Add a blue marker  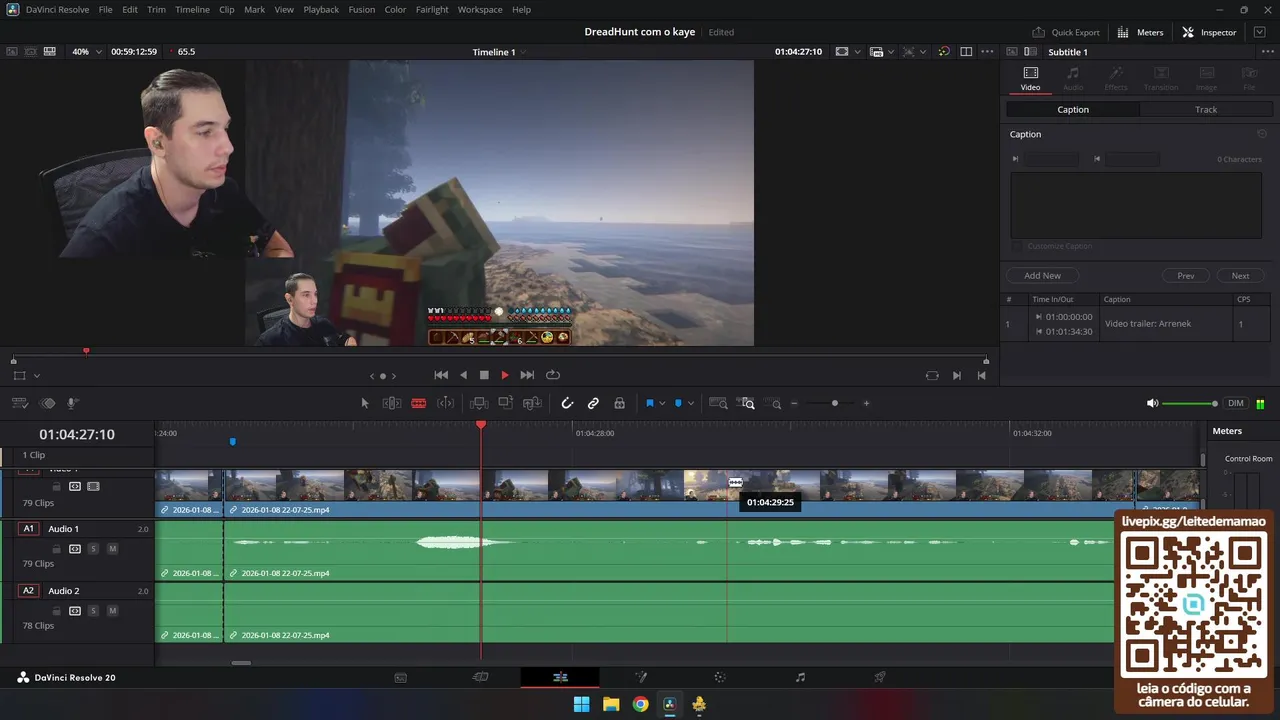[678, 403]
